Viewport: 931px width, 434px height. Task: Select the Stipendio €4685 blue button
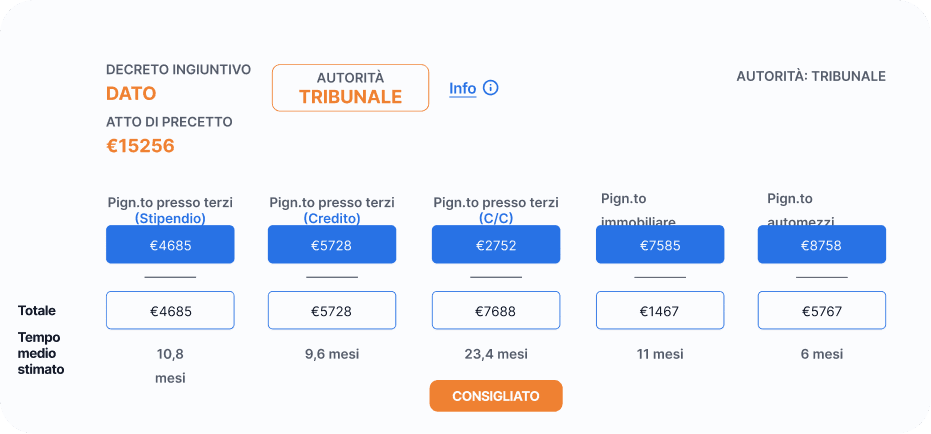(x=170, y=245)
